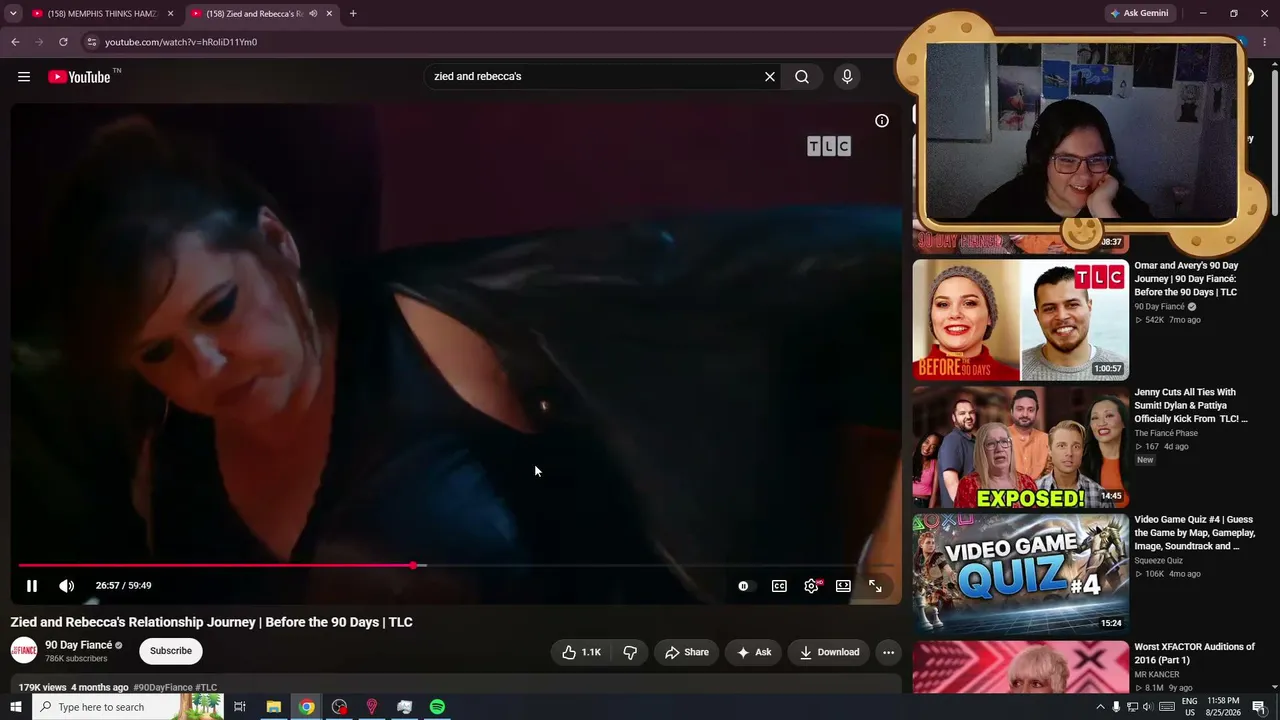The height and width of the screenshot is (720, 1280).
Task: Open Task View on the taskbar
Action: click(x=240, y=707)
